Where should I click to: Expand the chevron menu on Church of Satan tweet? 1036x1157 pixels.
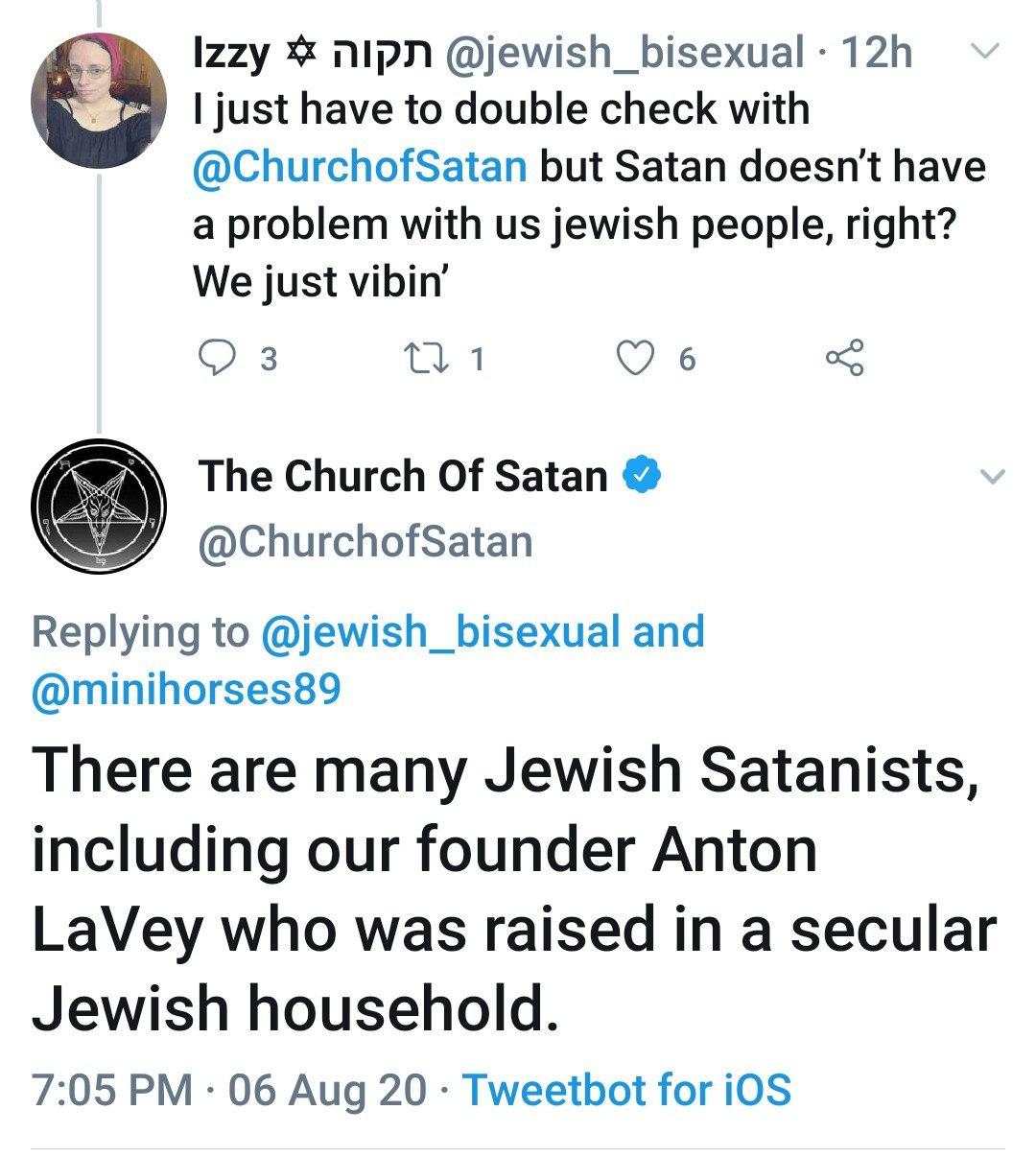pyautogui.click(x=993, y=475)
